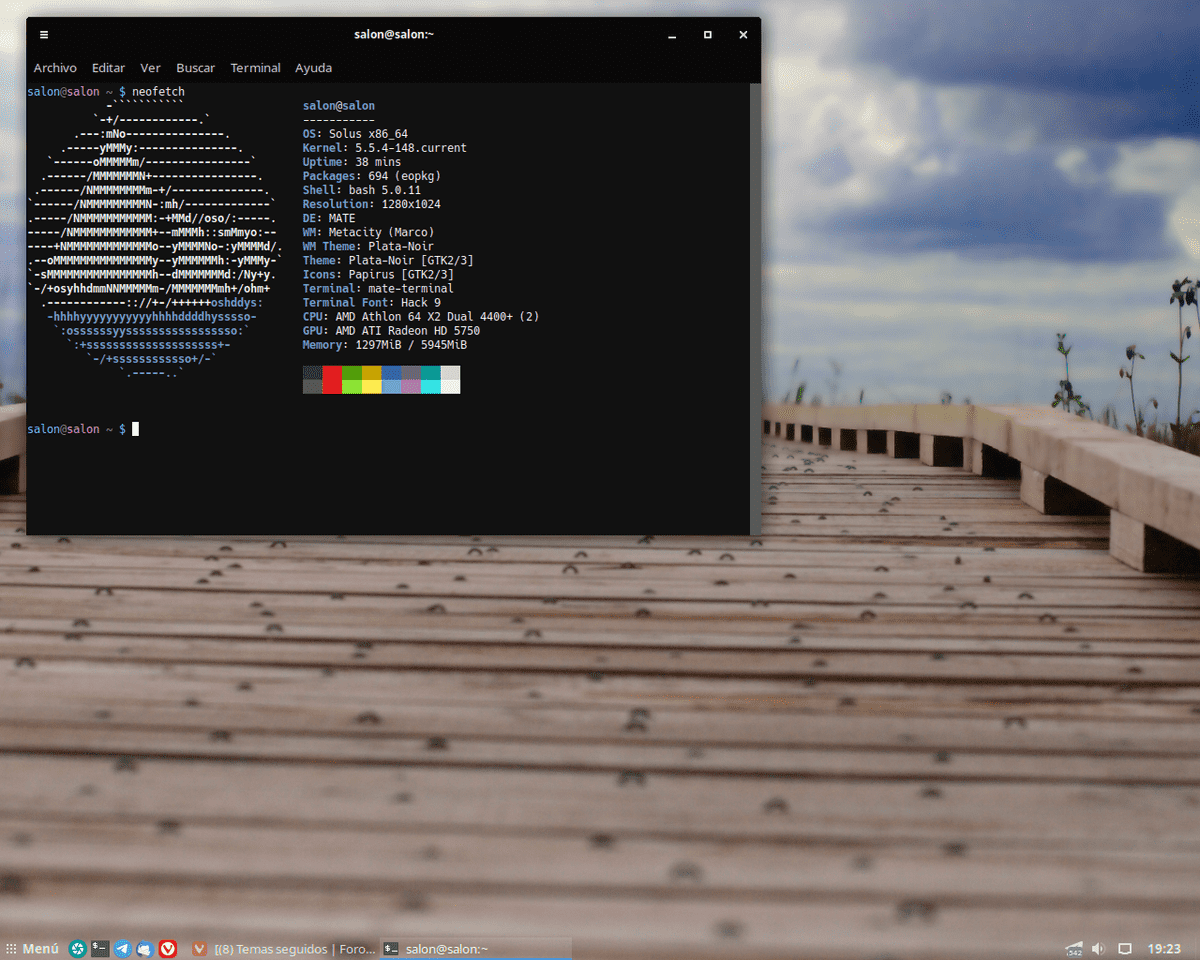Click the Packages: 694 (eopkg) line
This screenshot has height=960, width=1200.
(x=372, y=176)
